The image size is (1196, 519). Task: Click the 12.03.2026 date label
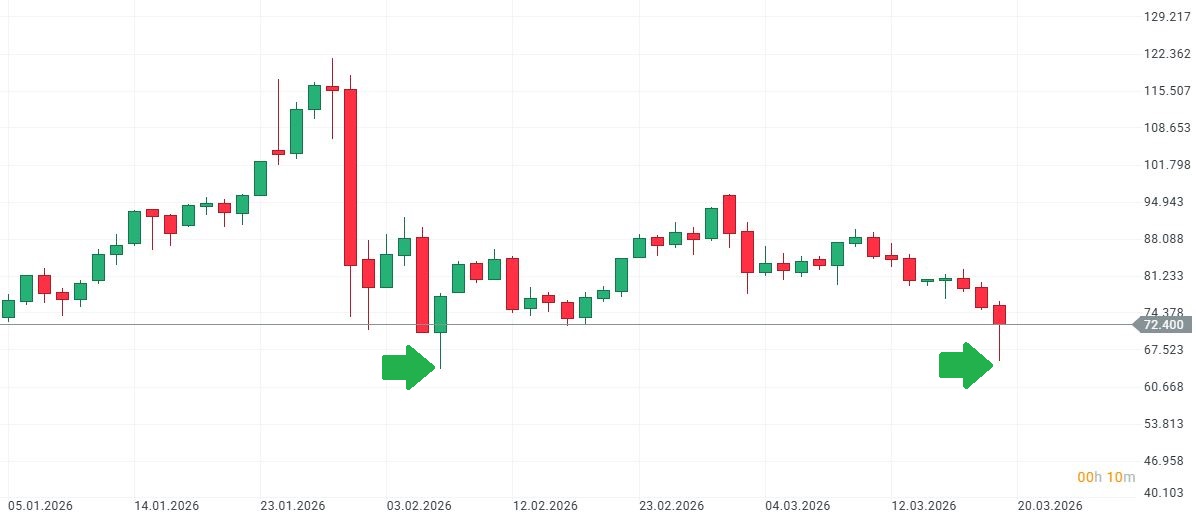coord(923,506)
